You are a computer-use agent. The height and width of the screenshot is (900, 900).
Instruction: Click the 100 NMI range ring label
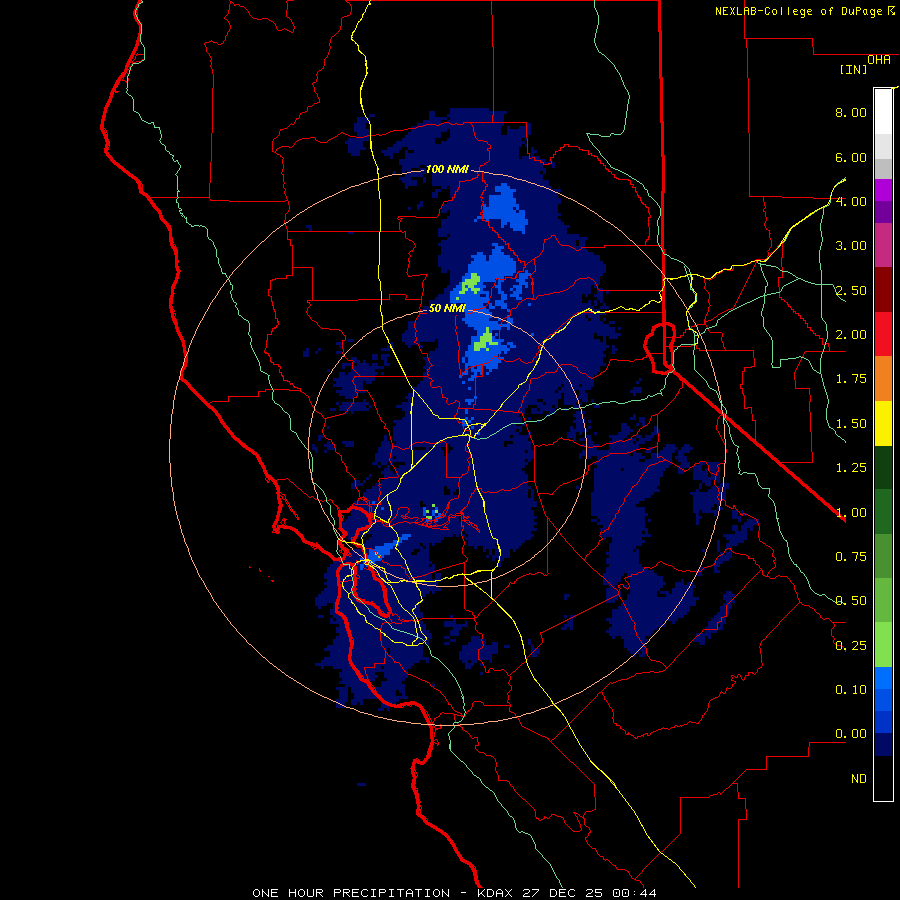pos(447,169)
